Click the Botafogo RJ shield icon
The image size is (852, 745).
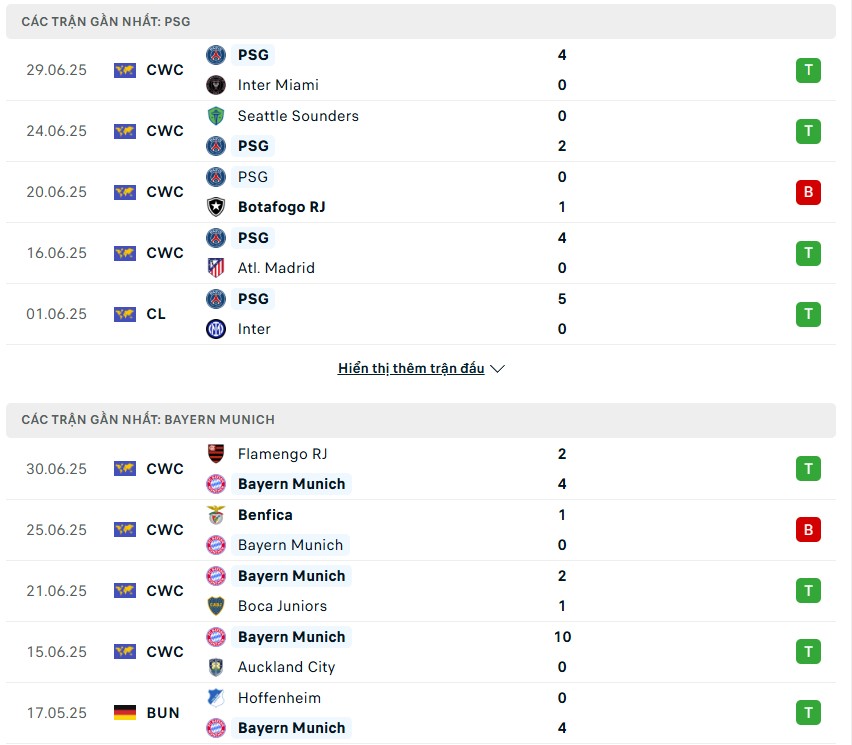pyautogui.click(x=216, y=207)
